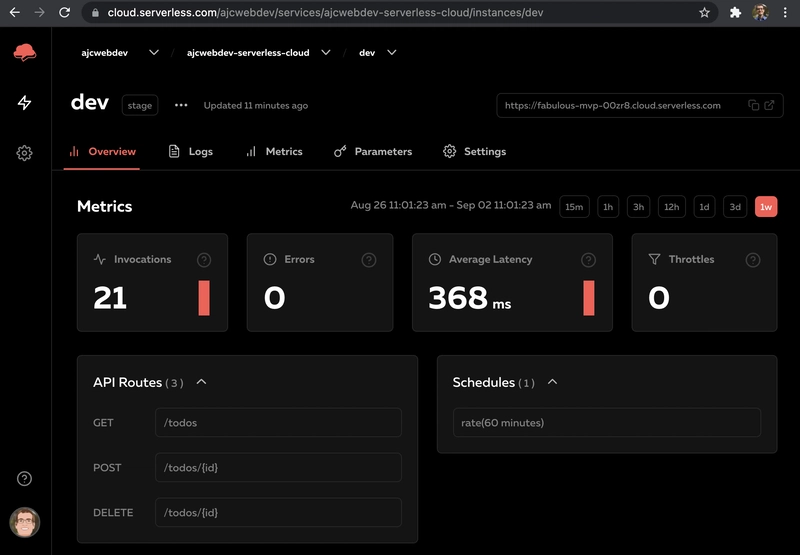Viewport: 800px width, 555px height.
Task: Bookmark the page with the star icon
Action: (705, 12)
